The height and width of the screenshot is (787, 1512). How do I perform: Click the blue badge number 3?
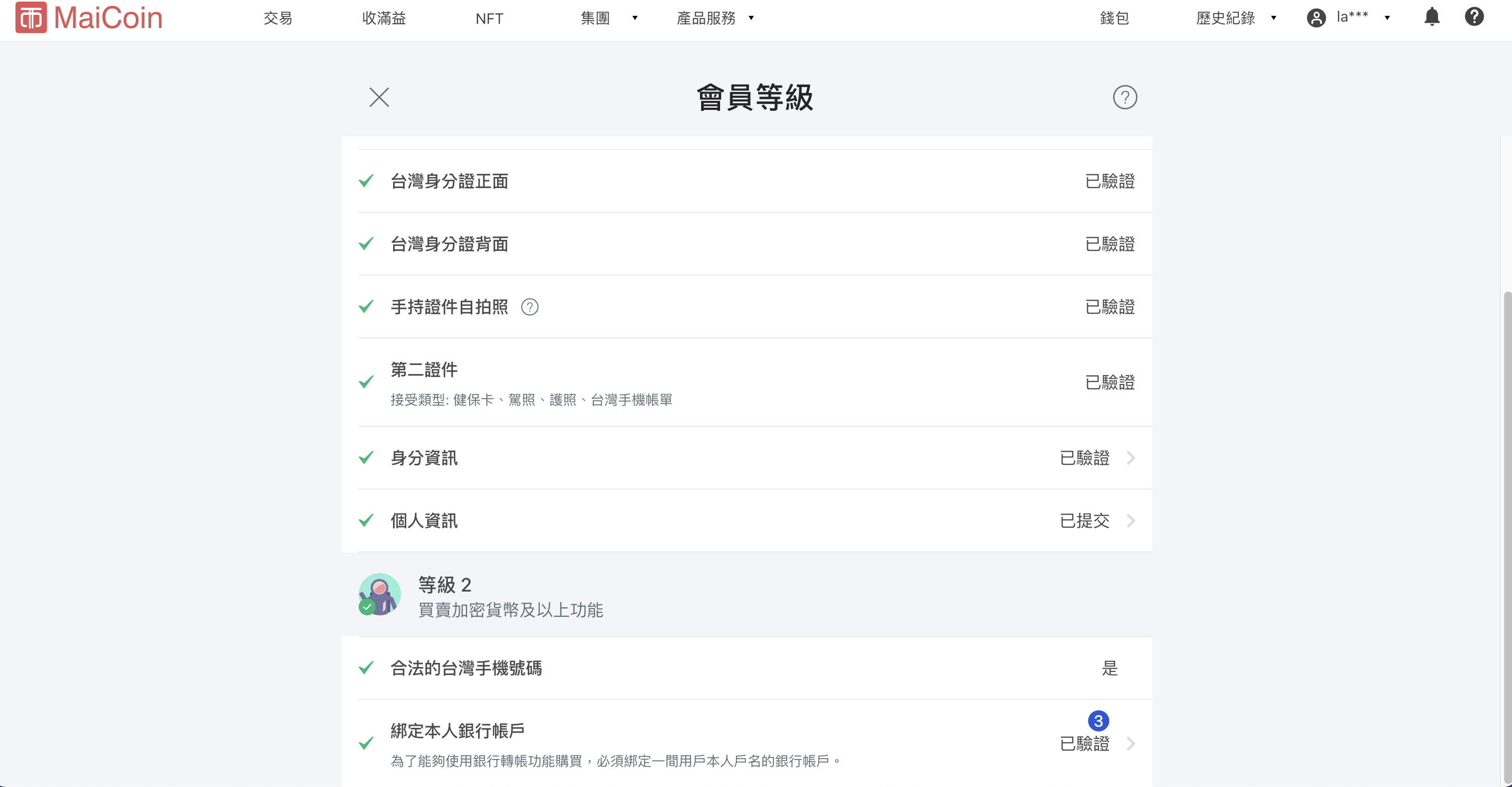(x=1098, y=720)
